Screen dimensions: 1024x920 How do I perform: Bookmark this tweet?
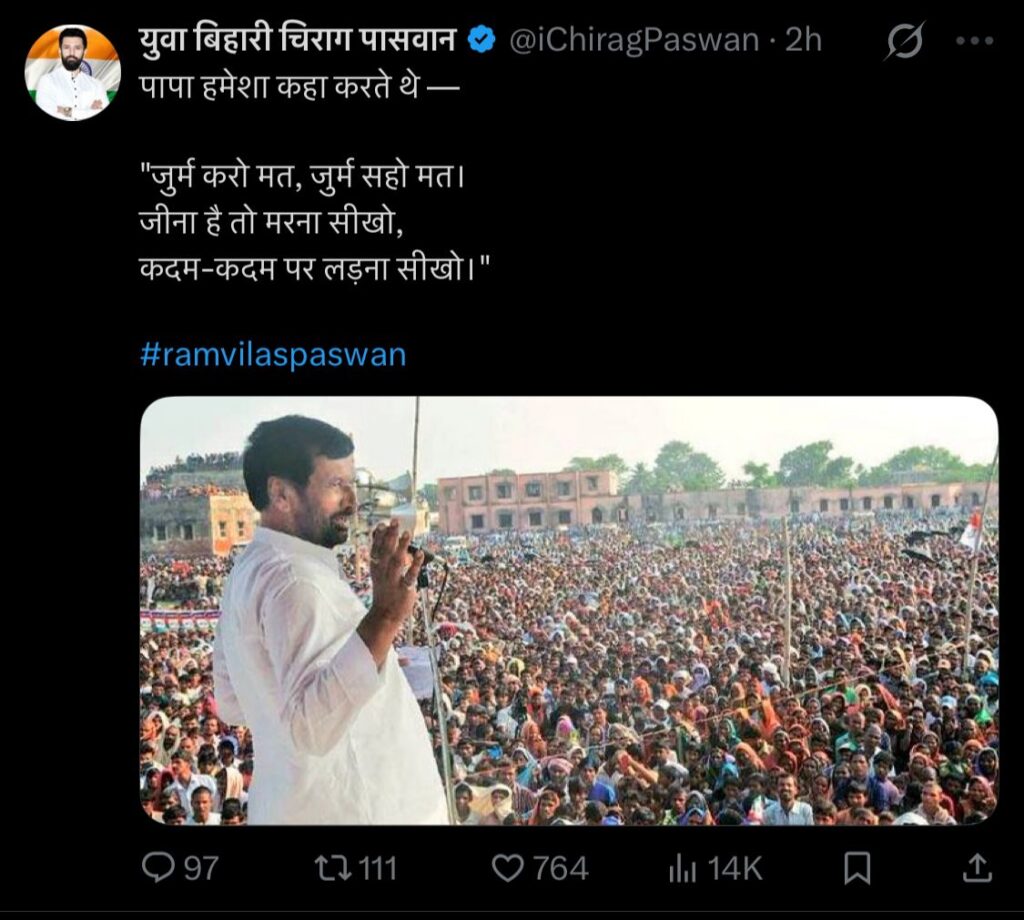857,868
